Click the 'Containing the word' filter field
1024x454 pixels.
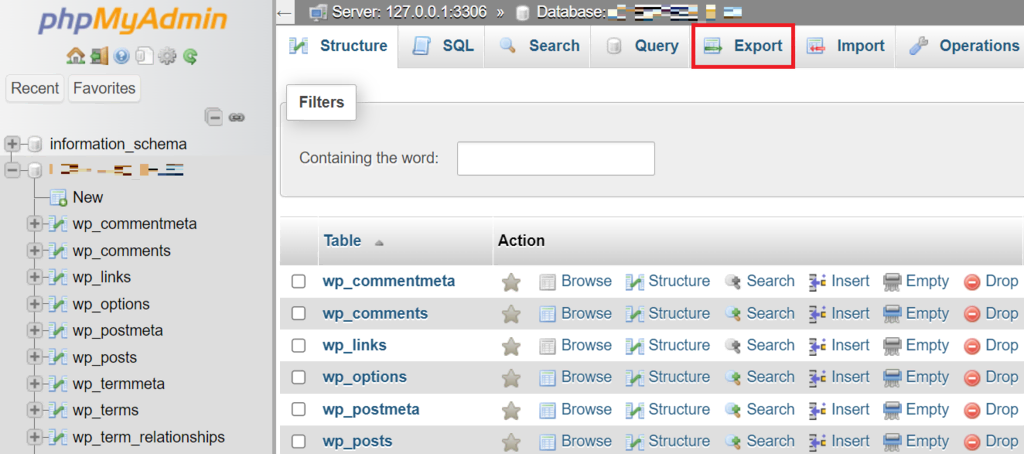point(555,159)
